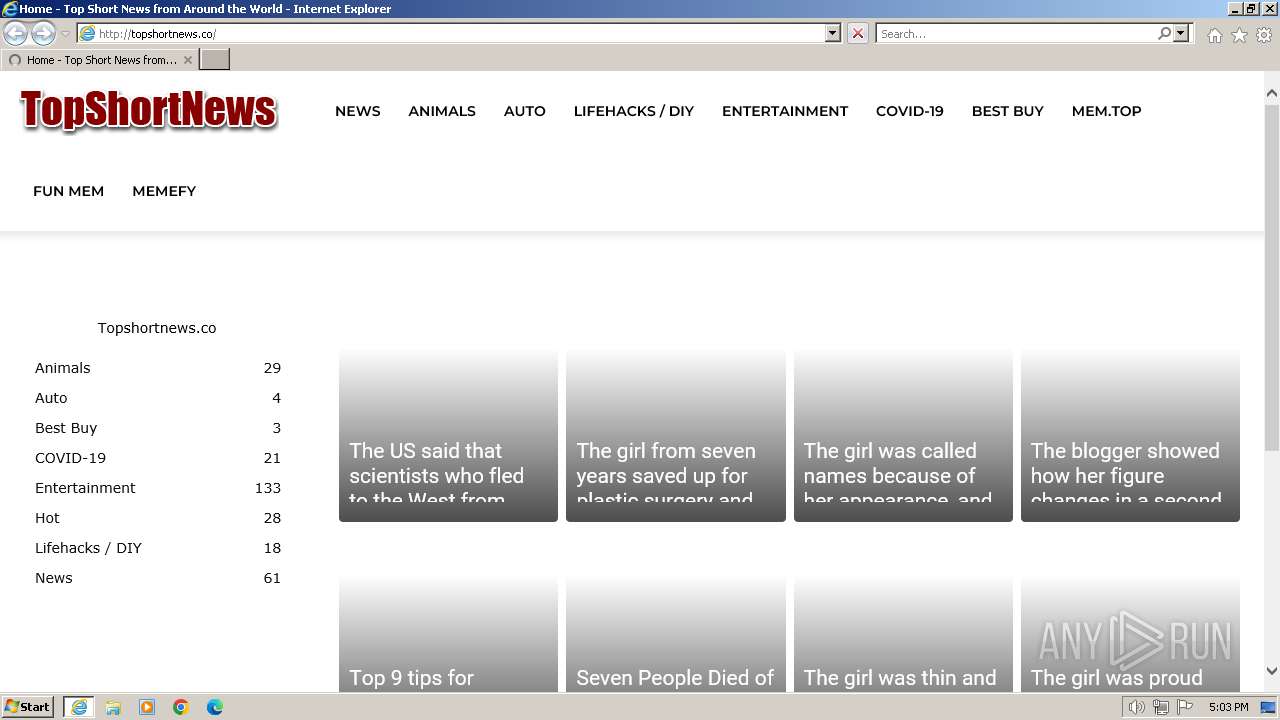Click the News category in sidebar

[x=54, y=578]
